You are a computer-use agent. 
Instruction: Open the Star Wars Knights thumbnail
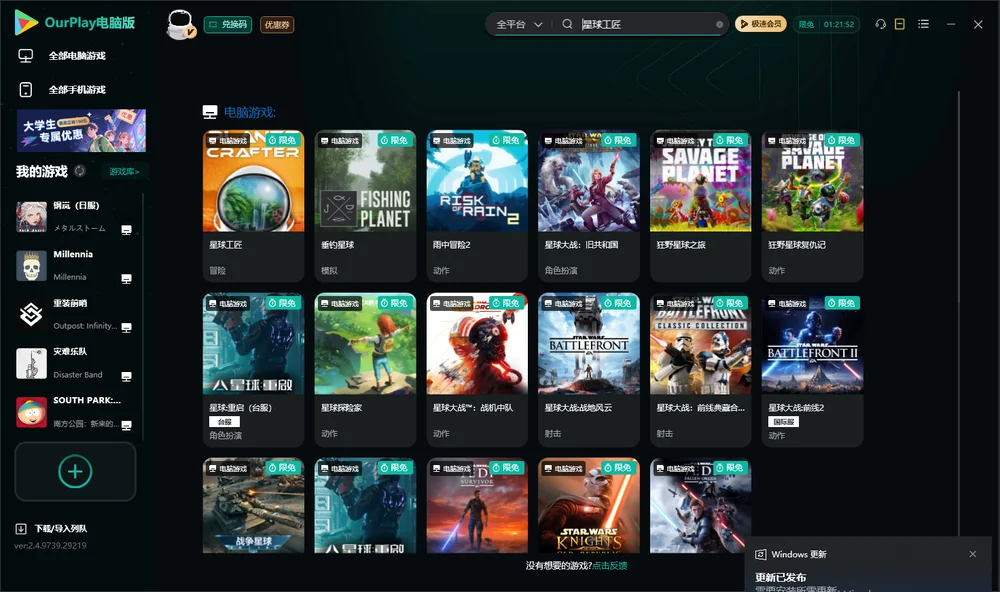(x=589, y=505)
